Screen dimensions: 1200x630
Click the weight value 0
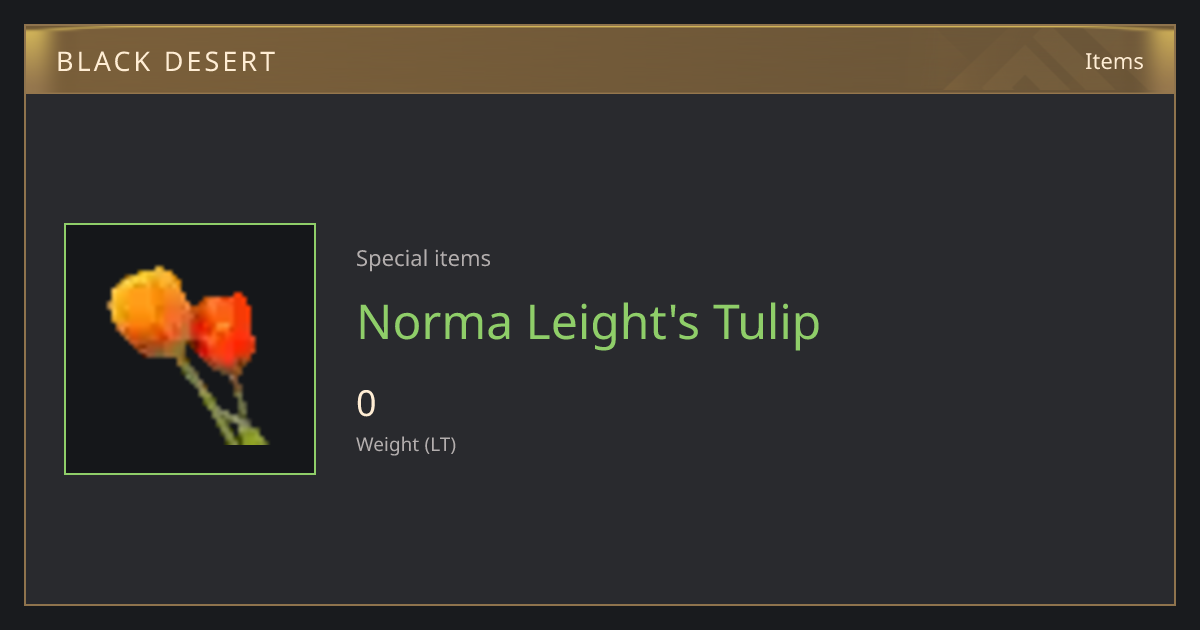point(366,404)
